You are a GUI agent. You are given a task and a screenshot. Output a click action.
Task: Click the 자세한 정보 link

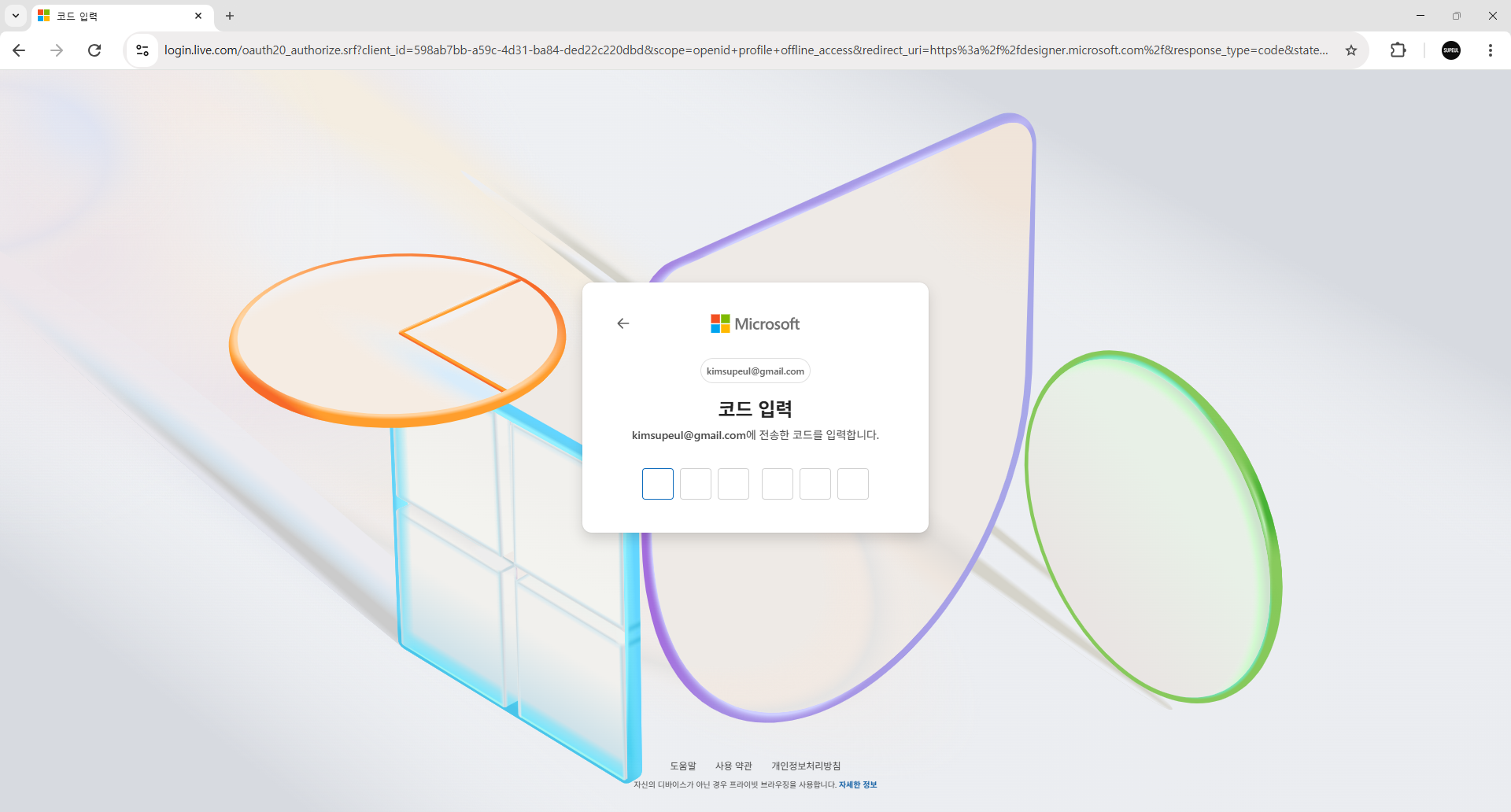tap(858, 784)
